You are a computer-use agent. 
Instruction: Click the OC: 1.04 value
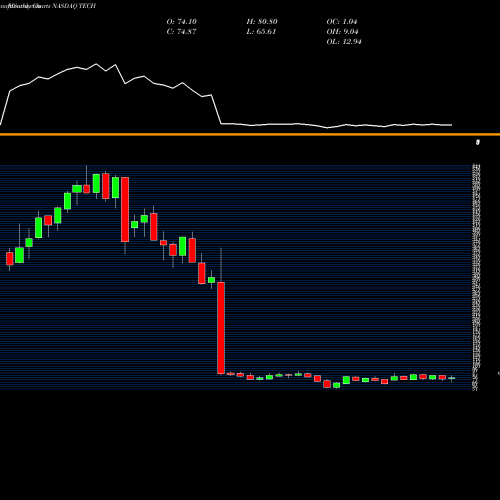coord(342,22)
